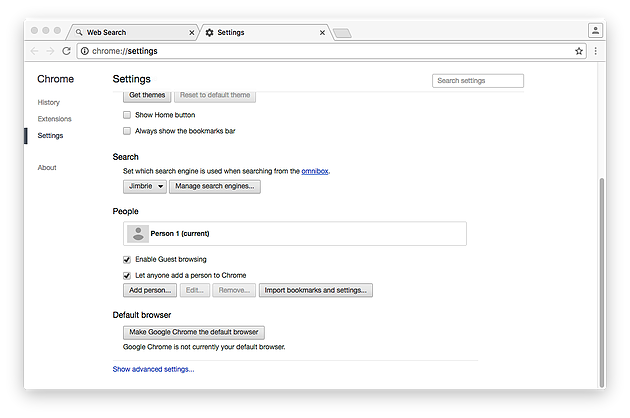The image size is (630, 418).
Task: Close the Settings tab
Action: point(322,33)
